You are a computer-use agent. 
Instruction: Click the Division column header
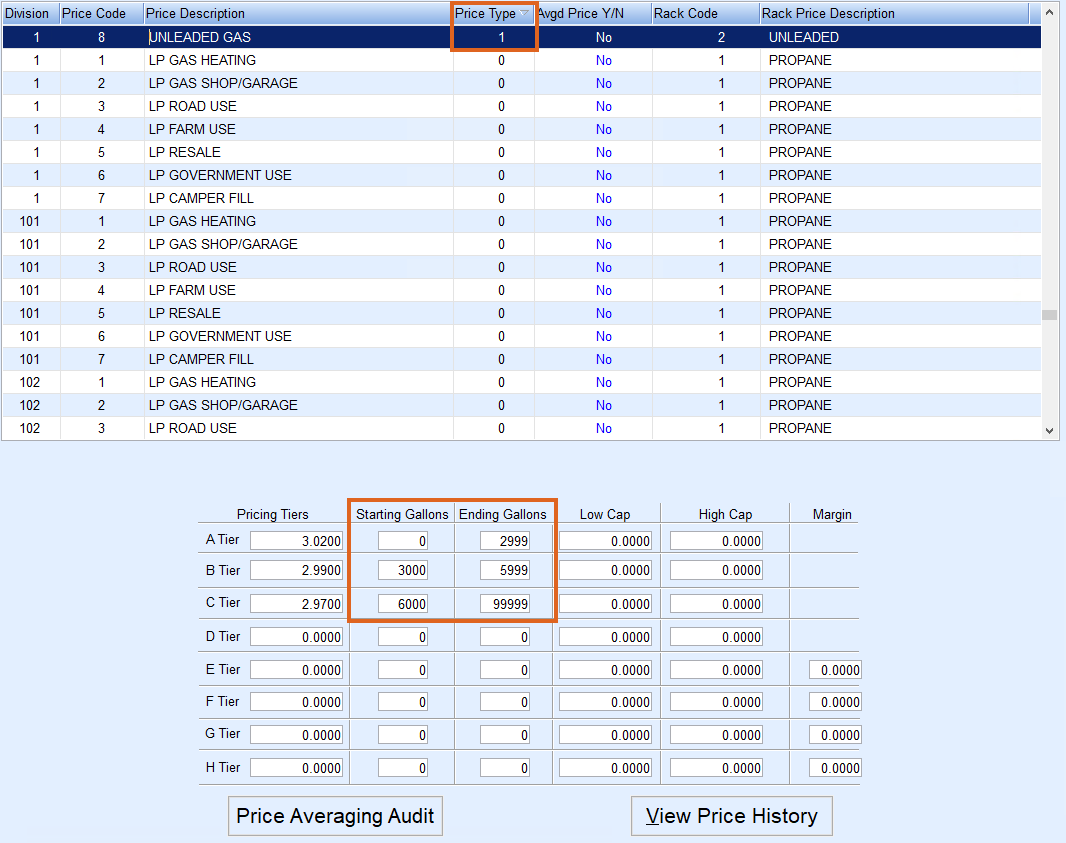point(31,14)
